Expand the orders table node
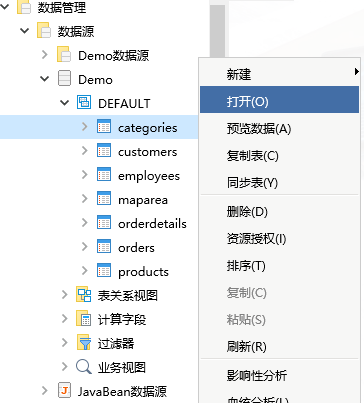Image resolution: width=364 pixels, height=403 pixels. coord(85,247)
